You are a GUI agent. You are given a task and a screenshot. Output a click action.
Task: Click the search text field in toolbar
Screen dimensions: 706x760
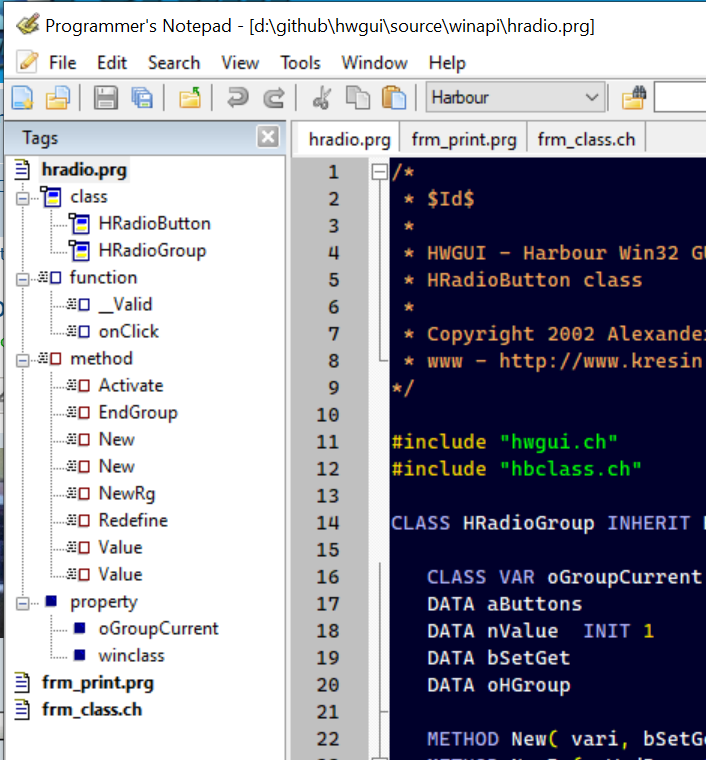(x=680, y=98)
